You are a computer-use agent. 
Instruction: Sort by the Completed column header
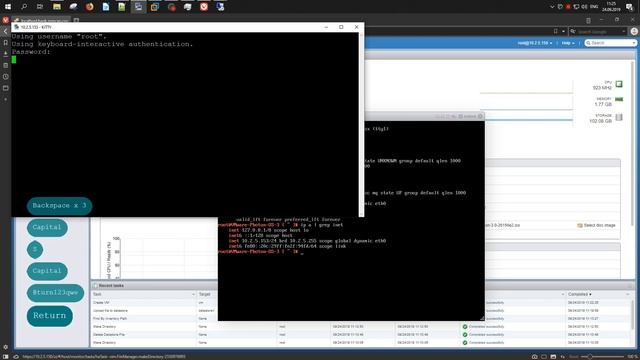[580, 294]
